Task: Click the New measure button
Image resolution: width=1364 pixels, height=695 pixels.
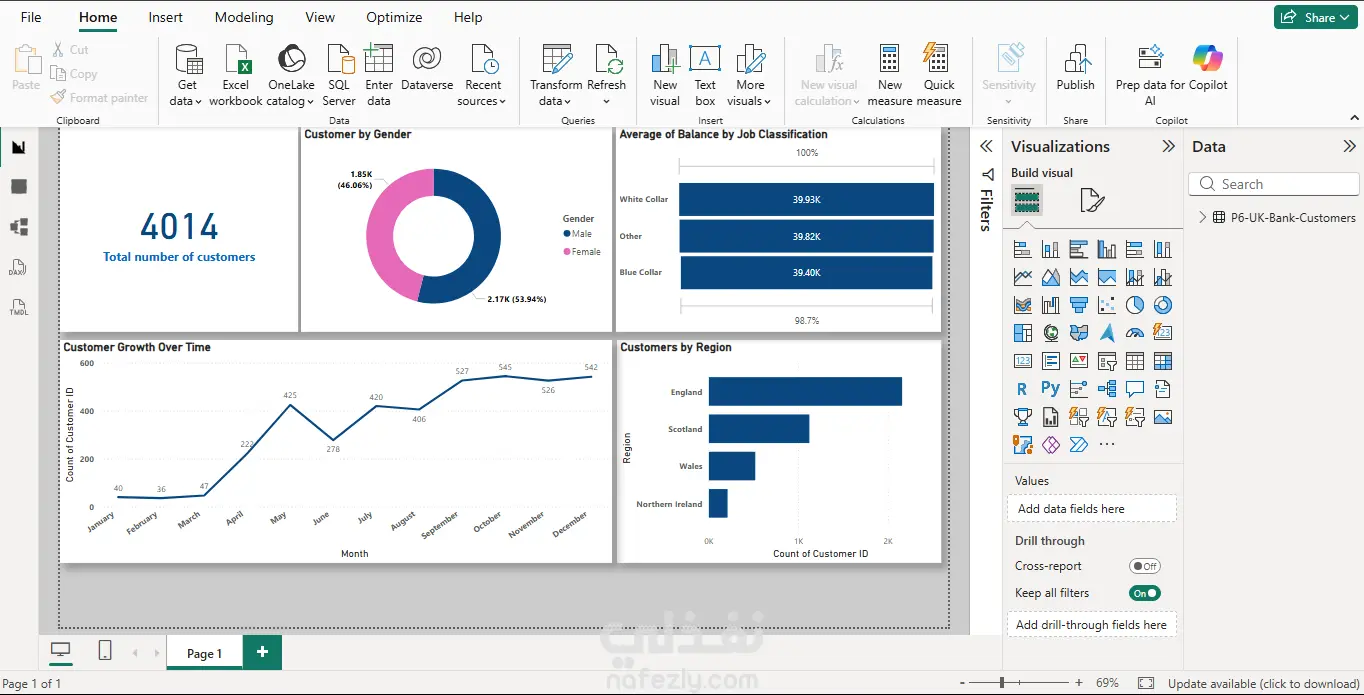Action: [890, 75]
